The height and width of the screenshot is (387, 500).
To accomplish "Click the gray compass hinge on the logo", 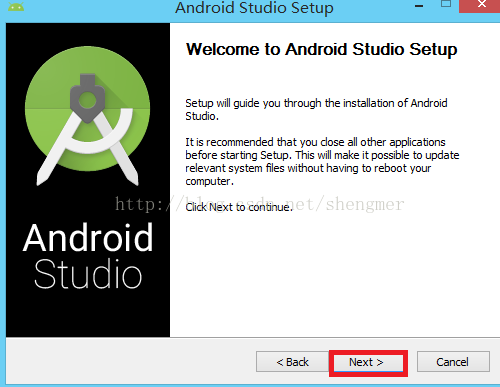I will point(88,98).
